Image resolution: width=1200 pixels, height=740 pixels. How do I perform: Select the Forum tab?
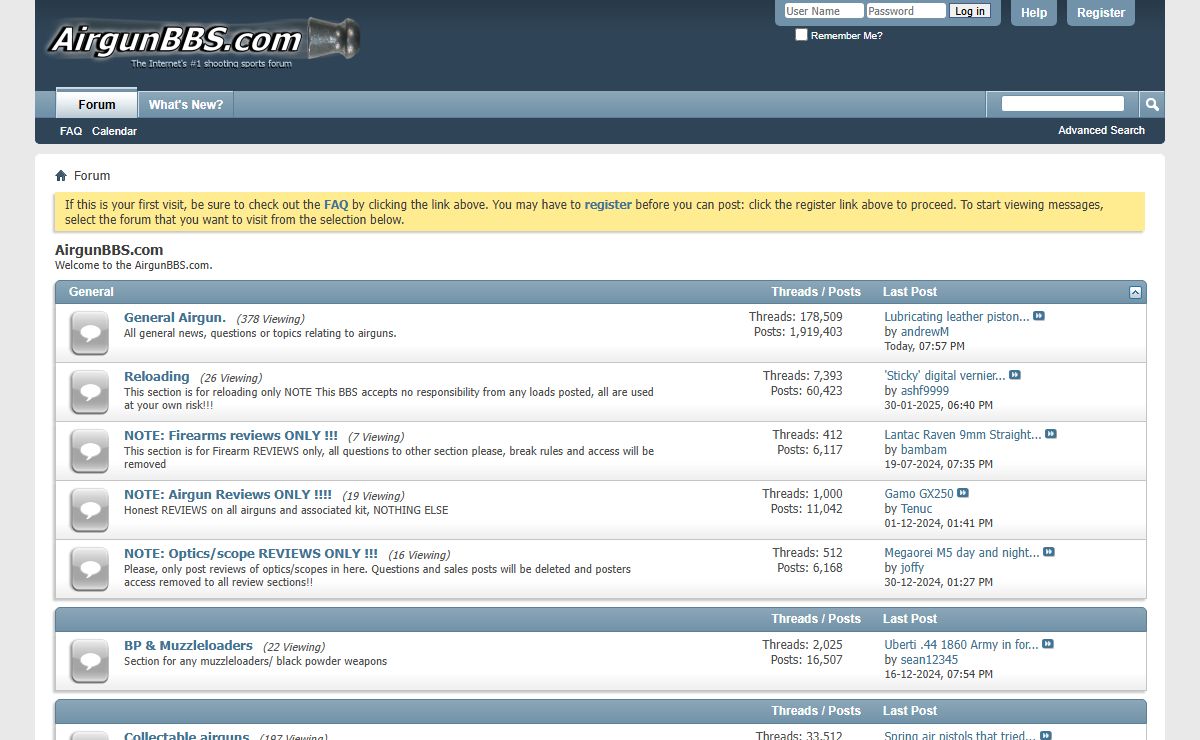pyautogui.click(x=97, y=104)
